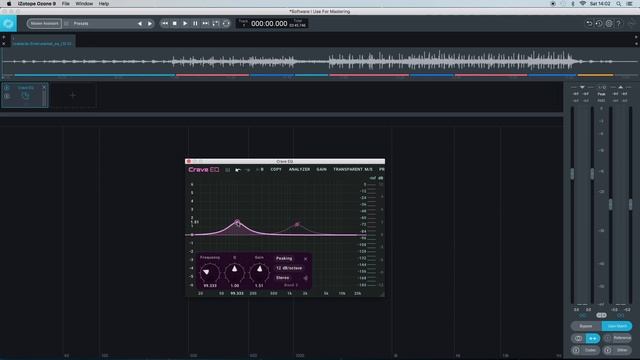
Task: Open TRANSPARENT M/S mode dropdown
Action: (x=353, y=169)
